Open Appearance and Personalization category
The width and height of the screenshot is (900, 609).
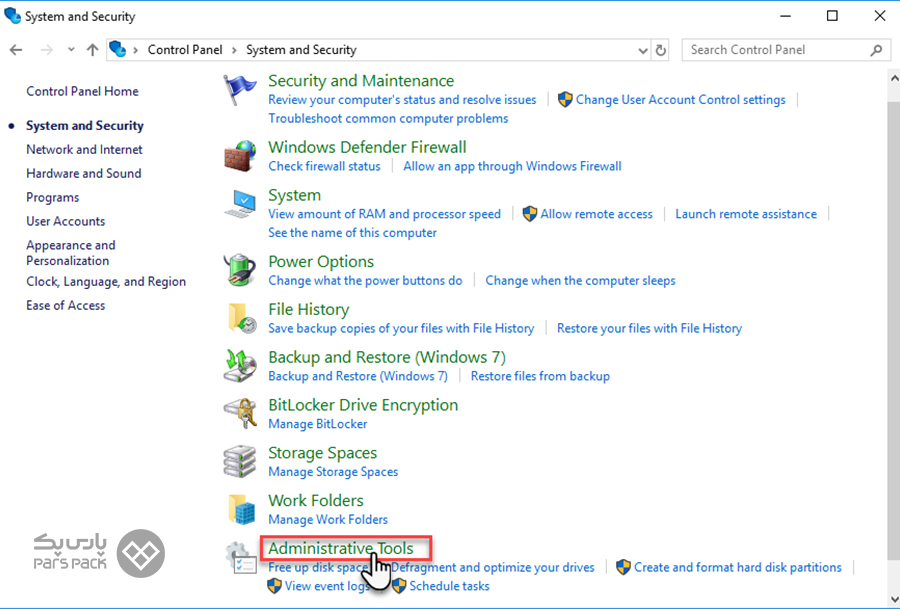click(x=71, y=253)
